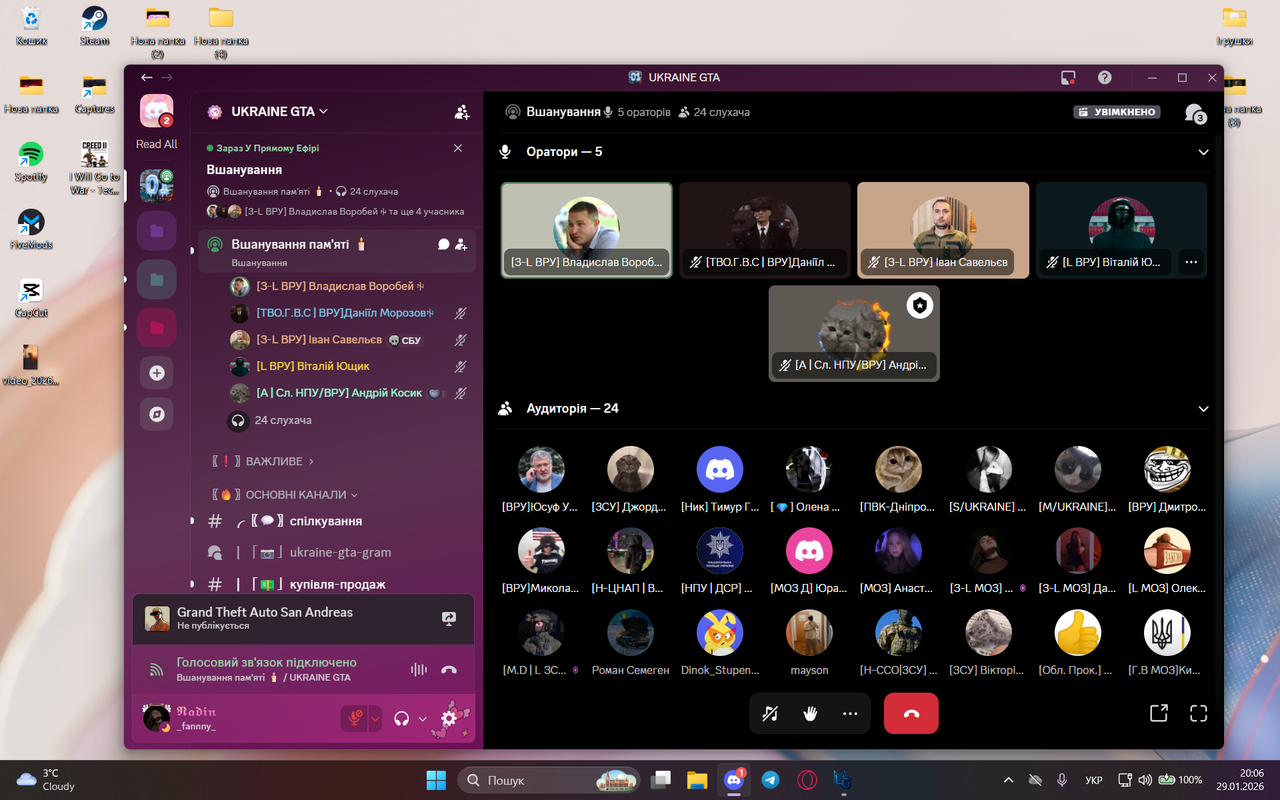Leave the stage with the red button

[911, 713]
